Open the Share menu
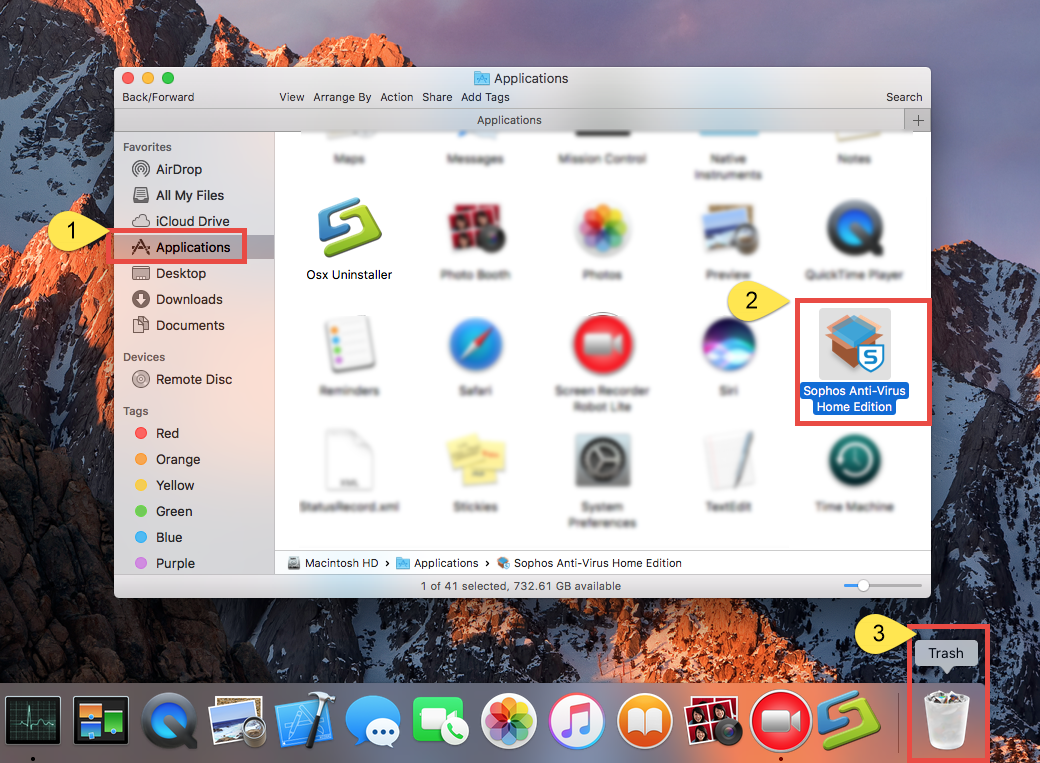 [x=436, y=97]
